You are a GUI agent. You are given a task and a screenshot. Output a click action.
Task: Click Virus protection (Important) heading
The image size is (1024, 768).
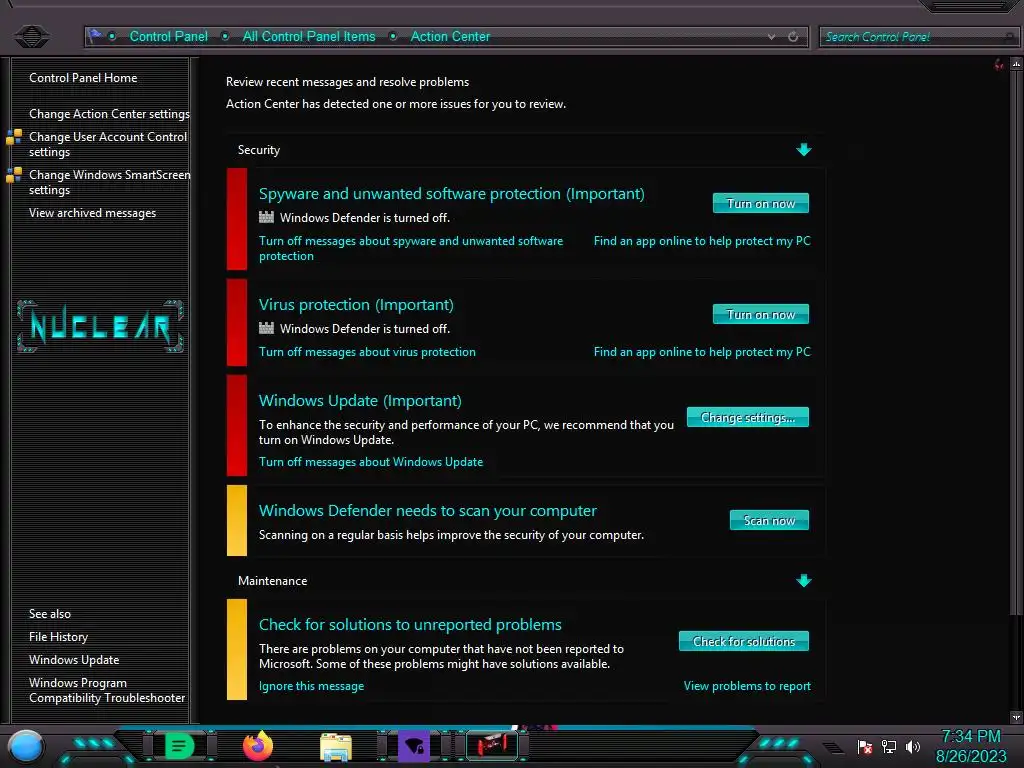coord(356,304)
